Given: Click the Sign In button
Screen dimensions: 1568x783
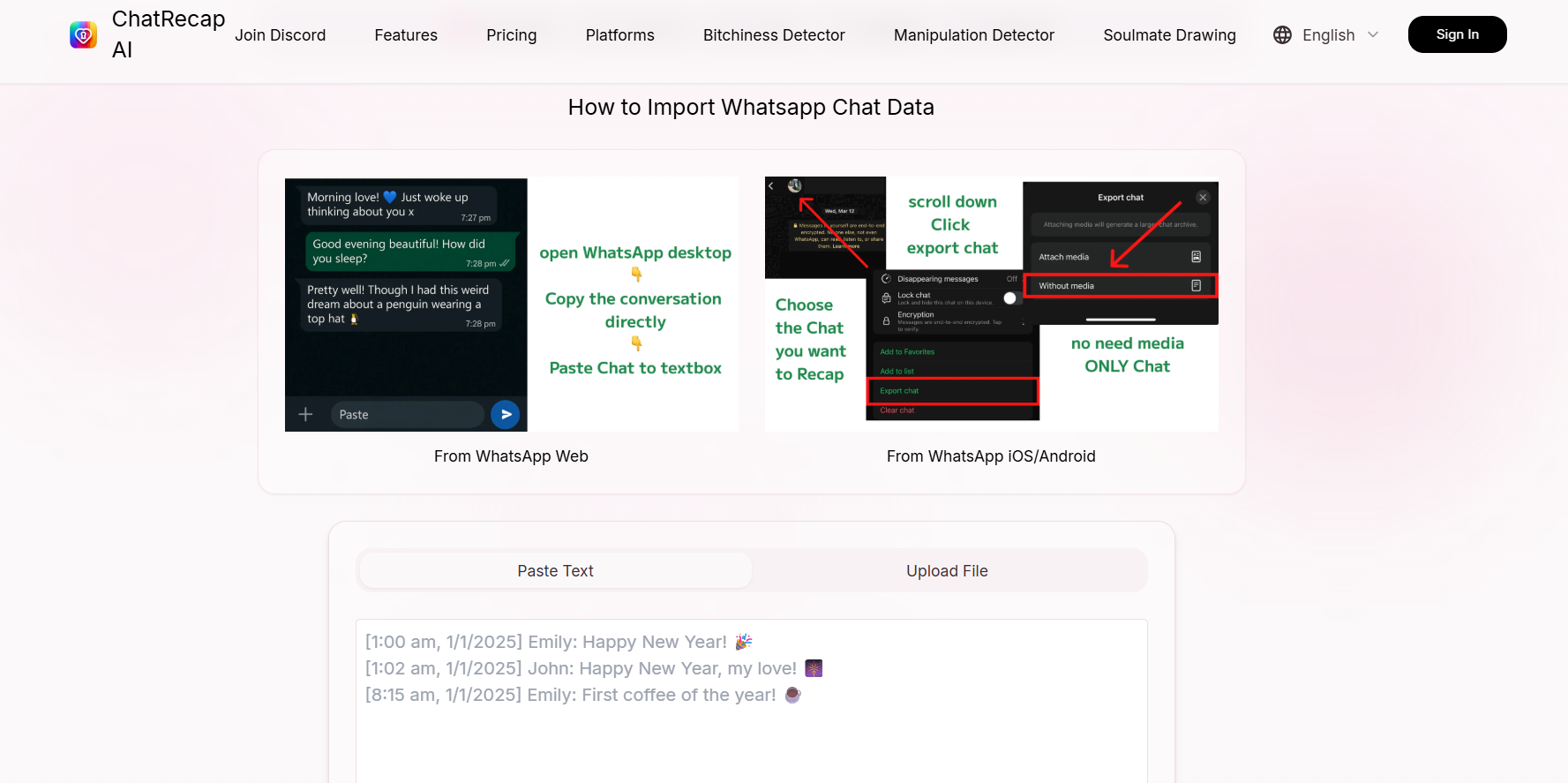Looking at the screenshot, I should [x=1457, y=34].
